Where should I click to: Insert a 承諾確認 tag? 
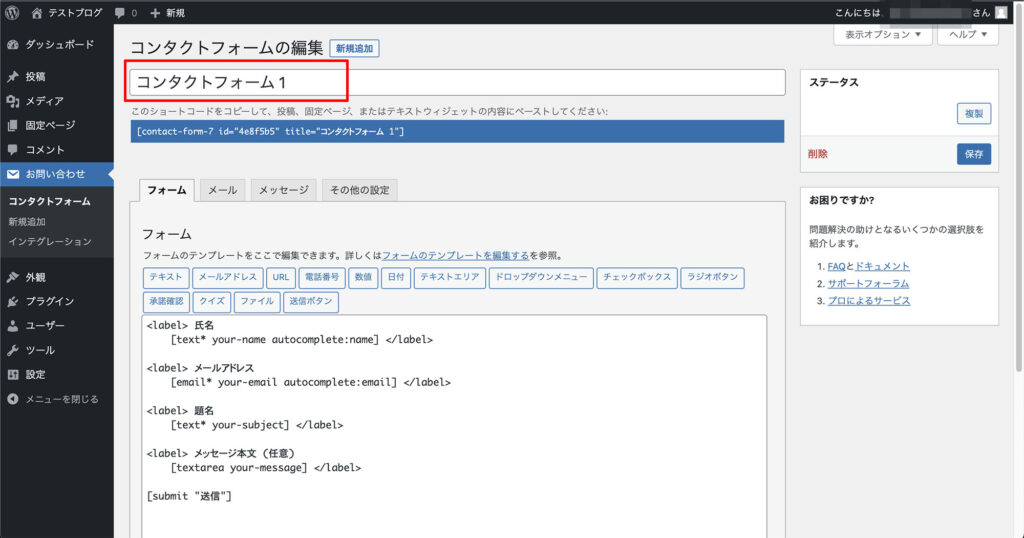point(166,302)
